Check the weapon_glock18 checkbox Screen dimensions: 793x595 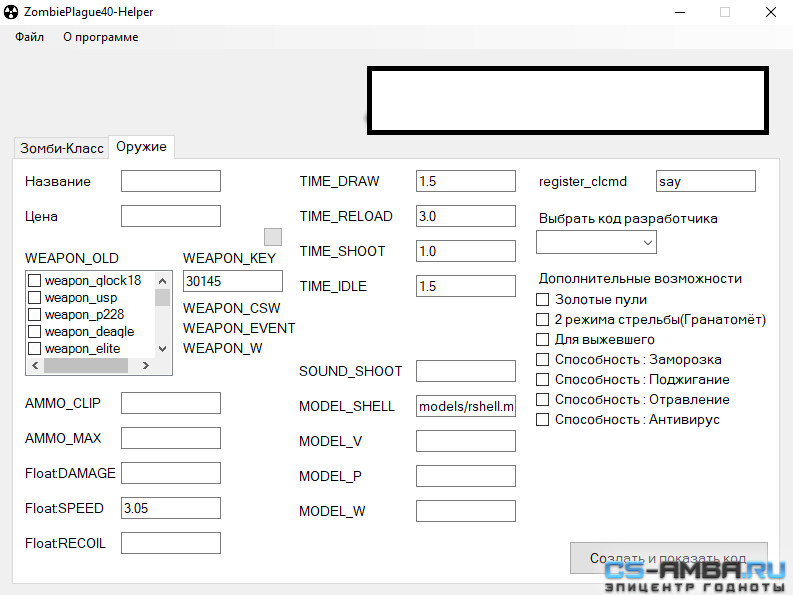pos(34,281)
